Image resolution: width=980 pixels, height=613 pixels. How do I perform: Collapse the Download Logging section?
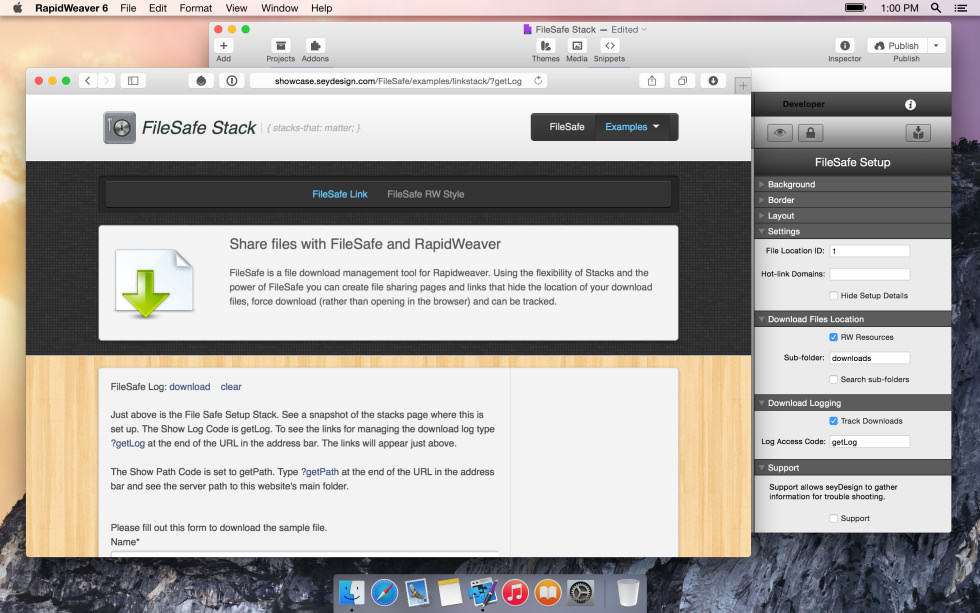852,403
